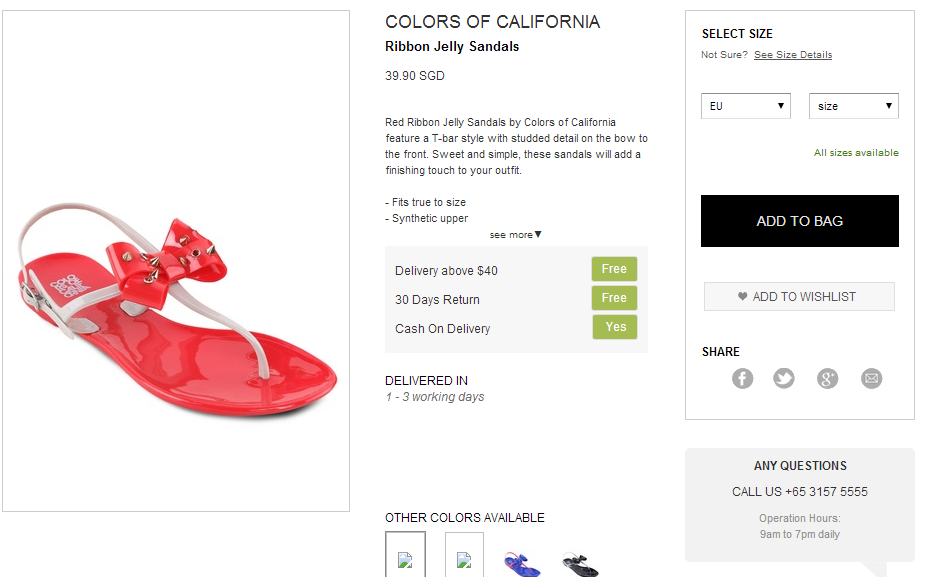Share product on Facebook

[742, 378]
